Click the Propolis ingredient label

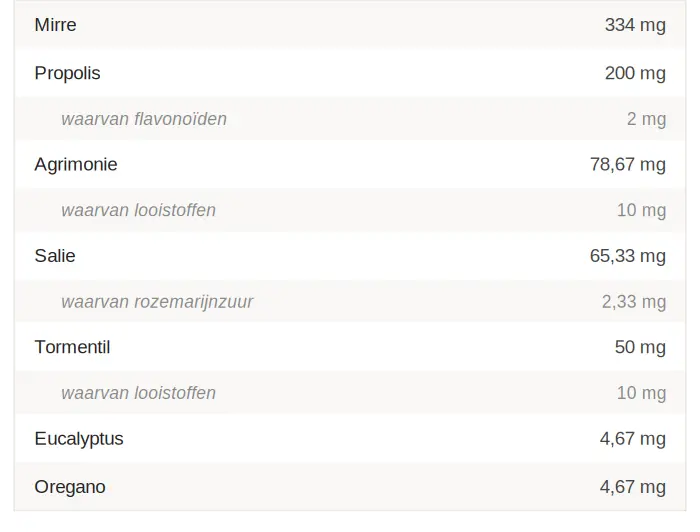tap(67, 73)
